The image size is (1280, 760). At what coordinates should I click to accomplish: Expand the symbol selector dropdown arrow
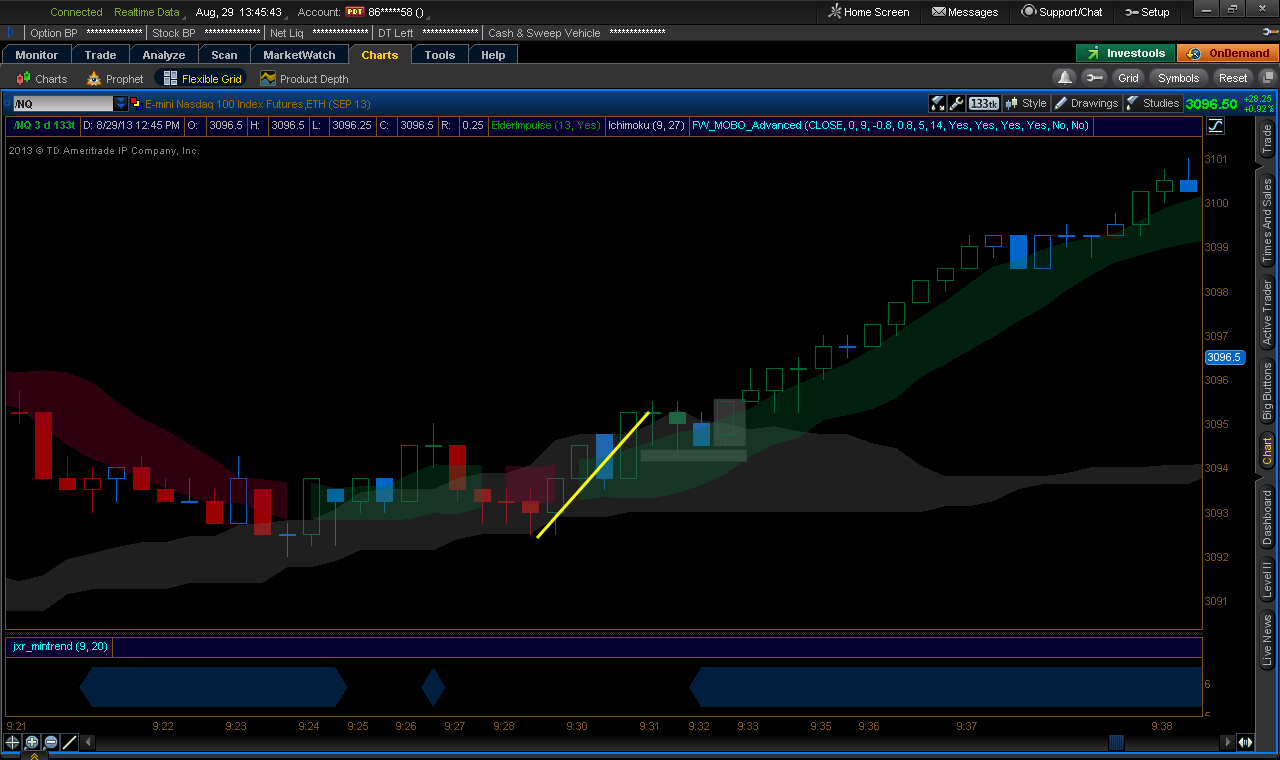coord(121,103)
